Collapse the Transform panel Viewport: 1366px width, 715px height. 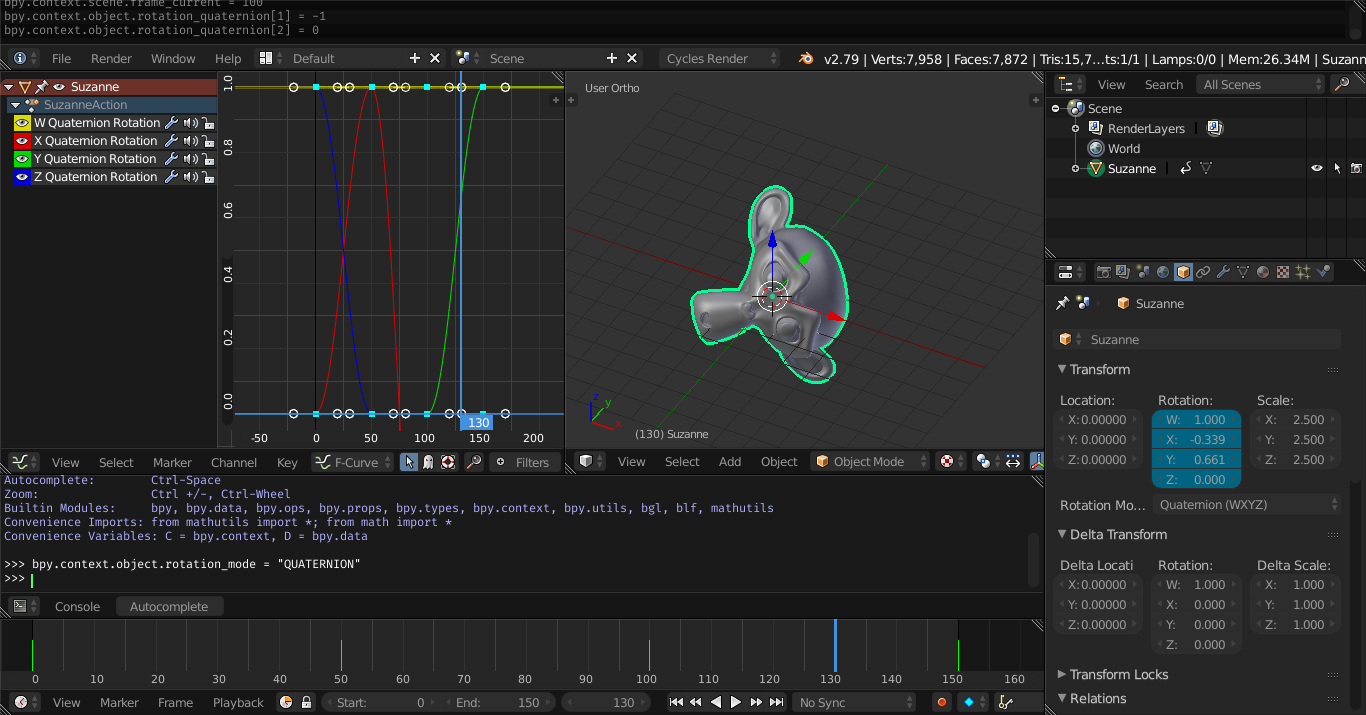tap(1063, 369)
